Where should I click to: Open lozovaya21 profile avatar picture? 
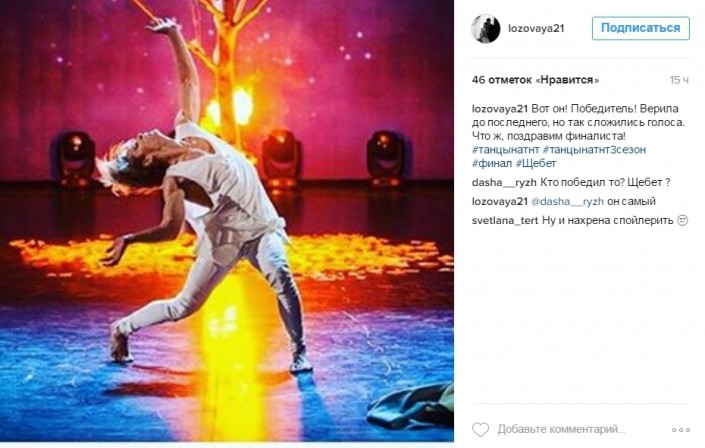486,28
